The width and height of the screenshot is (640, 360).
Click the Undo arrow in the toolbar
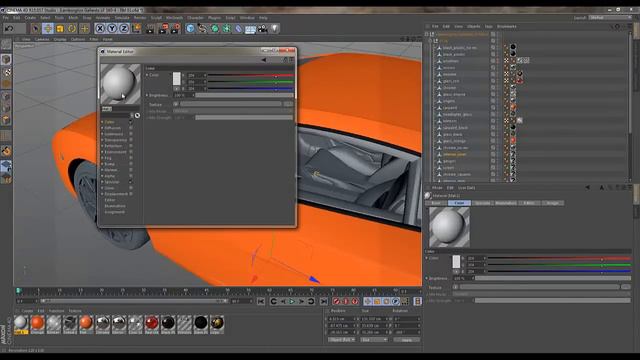9,28
